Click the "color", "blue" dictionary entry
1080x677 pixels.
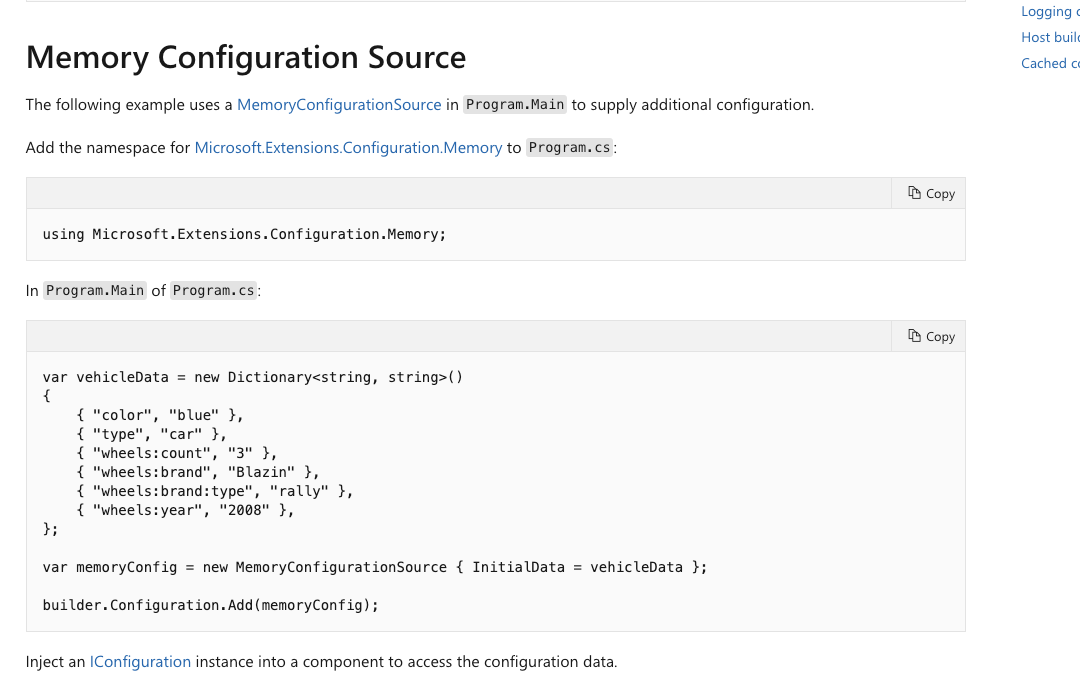click(x=160, y=415)
